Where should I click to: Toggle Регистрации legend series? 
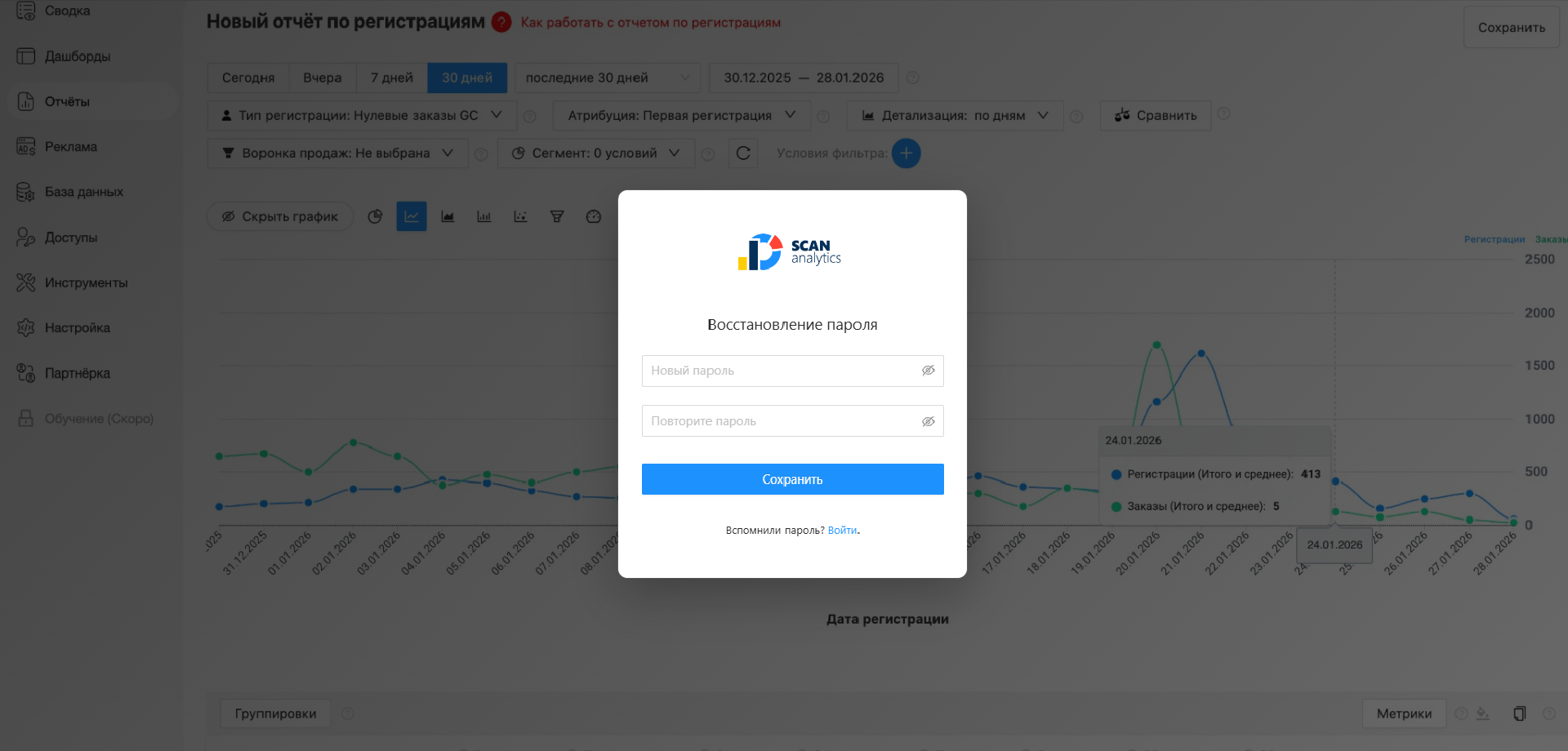click(1494, 239)
